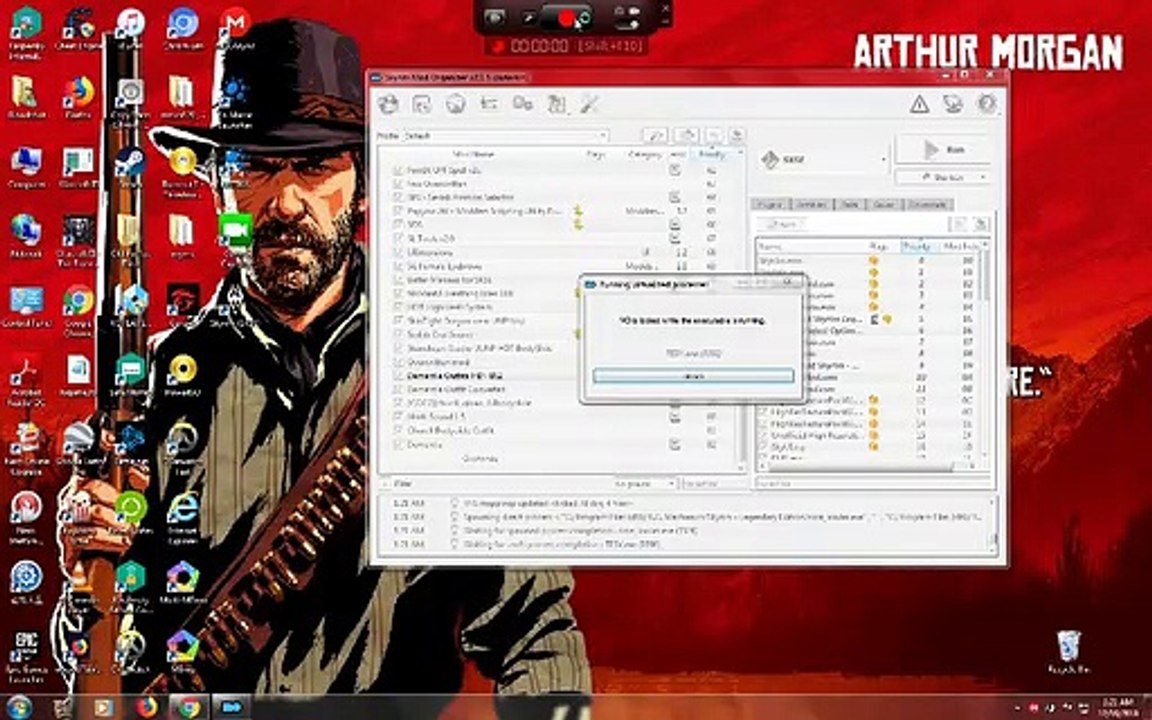The image size is (1152, 720).
Task: Click the Unlock button in the dialog
Action: pyautogui.click(x=693, y=375)
